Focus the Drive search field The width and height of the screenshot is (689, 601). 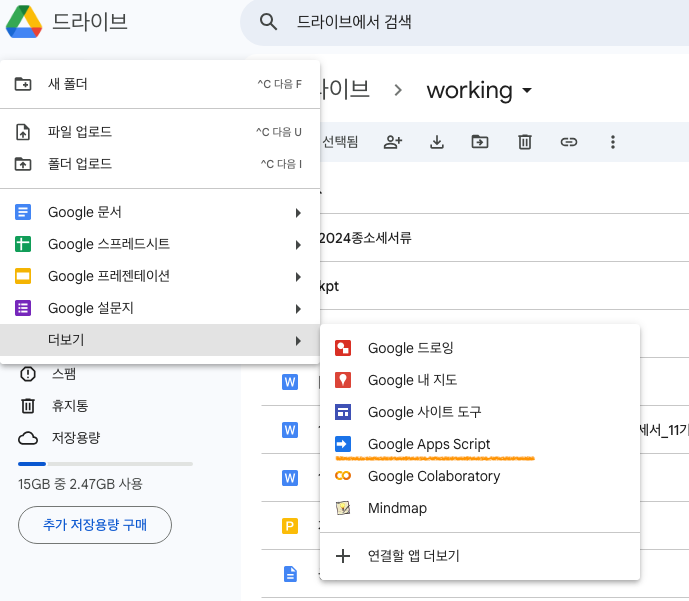pyautogui.click(x=466, y=22)
